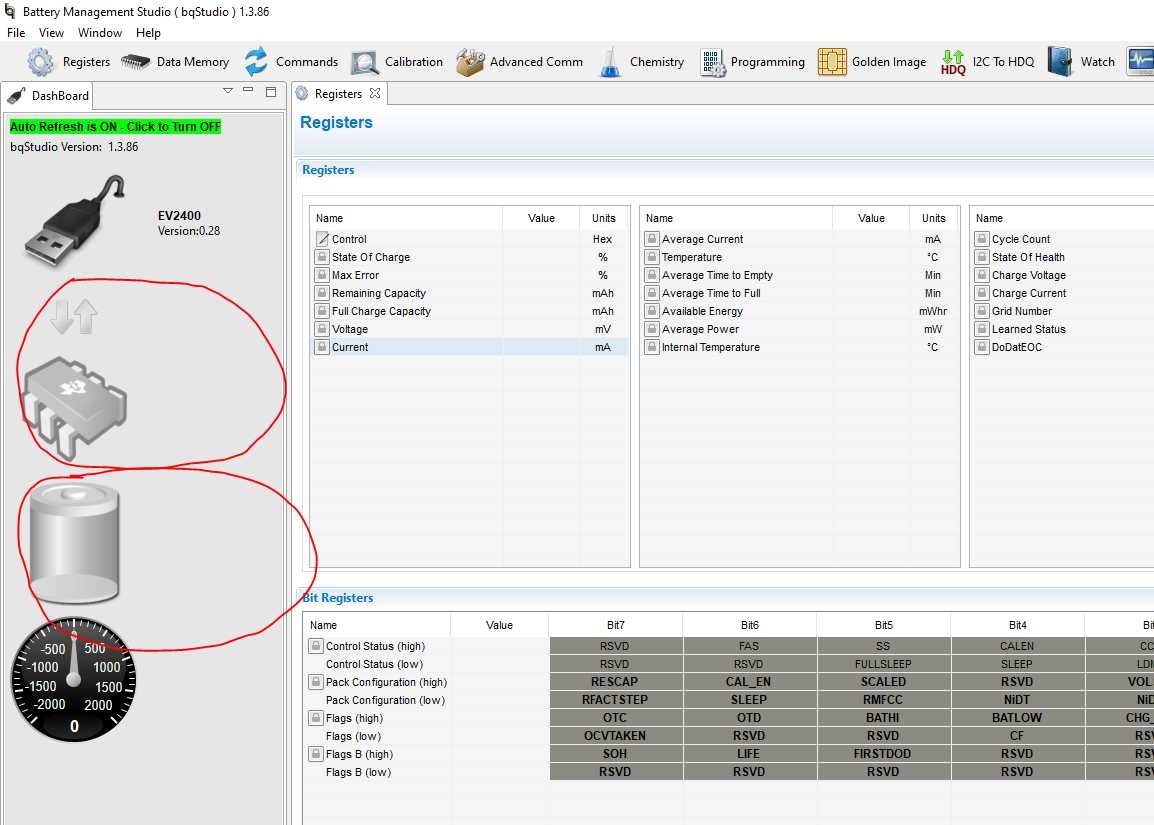Toggle the SCALED bit cell

(883, 682)
